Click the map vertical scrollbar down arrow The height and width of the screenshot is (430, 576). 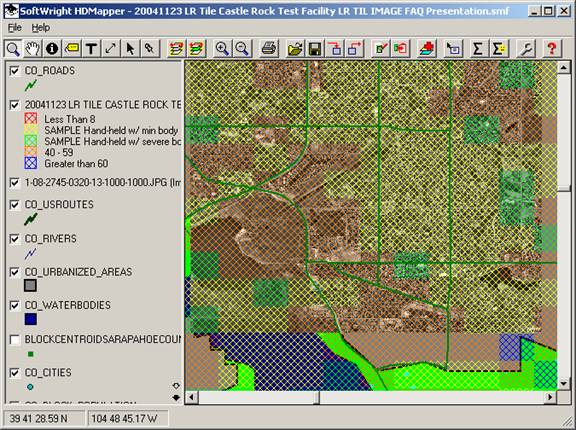click(x=564, y=384)
